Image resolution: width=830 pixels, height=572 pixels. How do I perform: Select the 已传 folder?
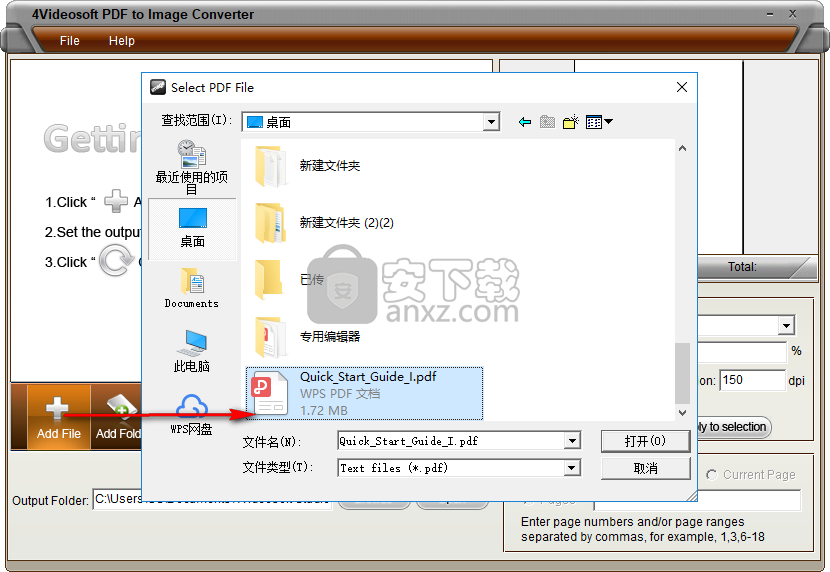[x=289, y=279]
